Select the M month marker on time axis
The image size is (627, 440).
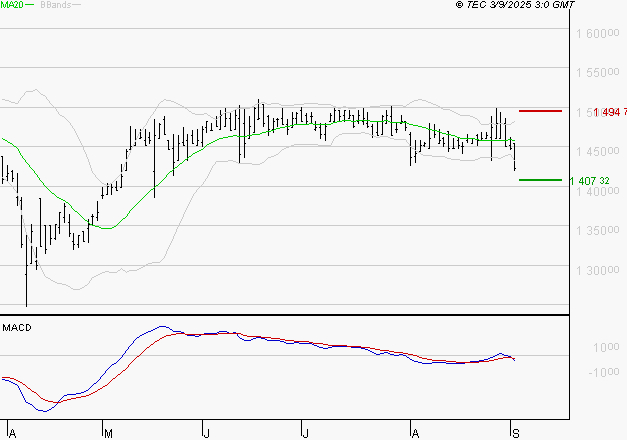[x=106, y=432]
